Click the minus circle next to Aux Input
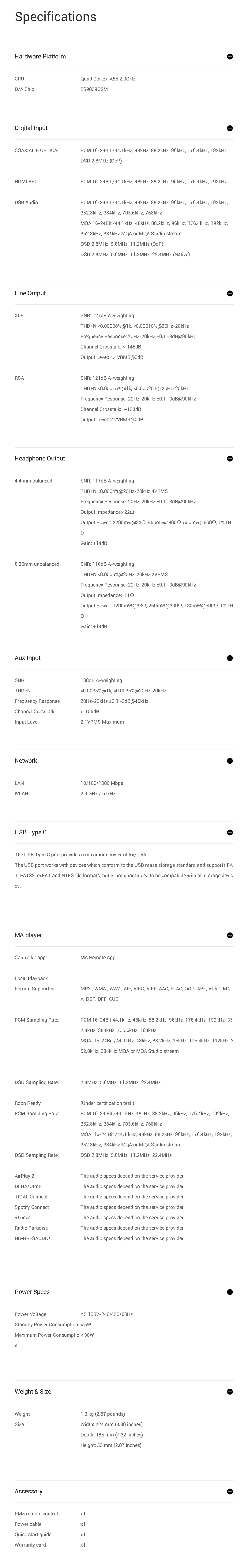 tap(230, 658)
